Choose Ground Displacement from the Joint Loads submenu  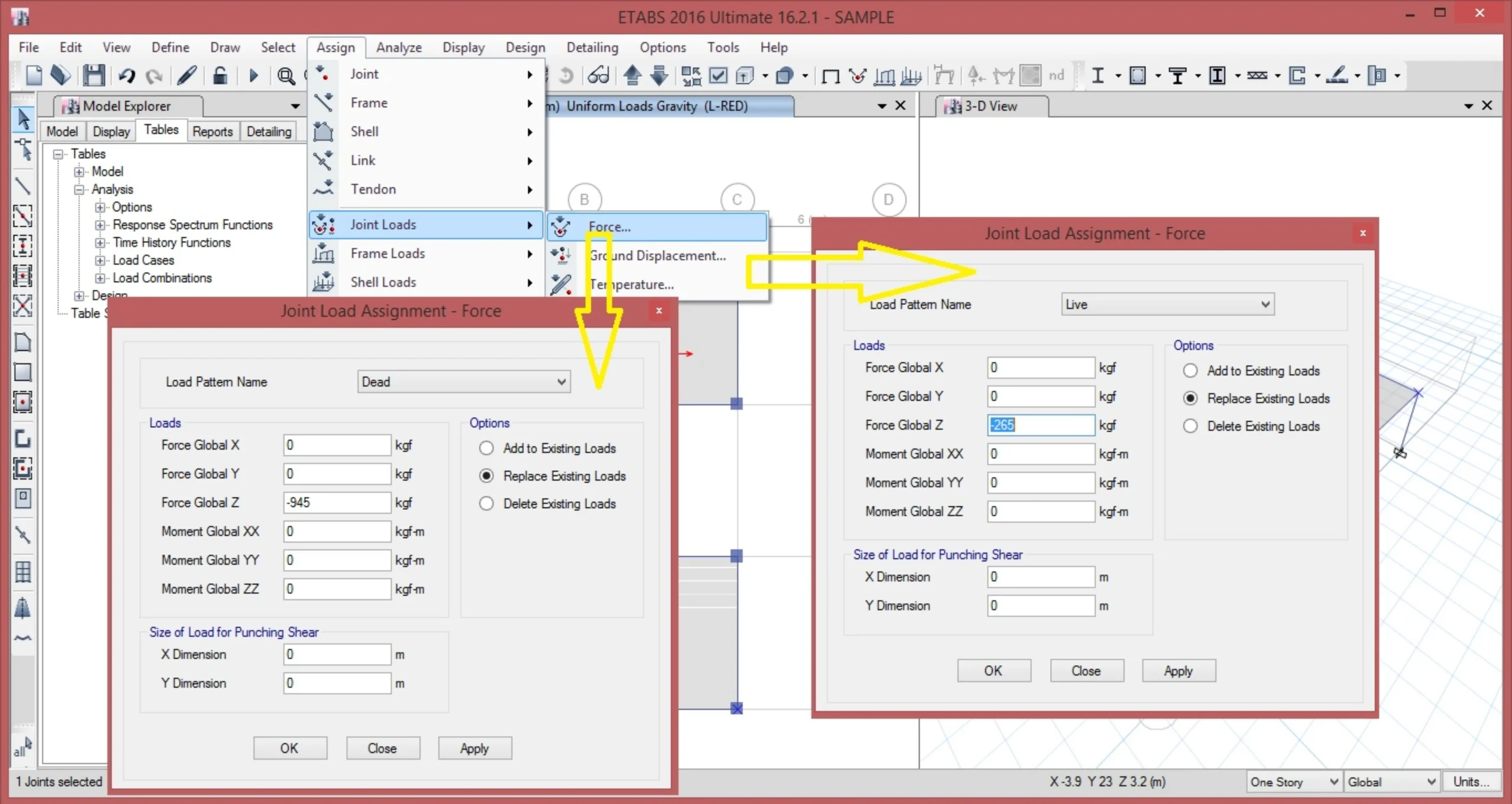[657, 256]
